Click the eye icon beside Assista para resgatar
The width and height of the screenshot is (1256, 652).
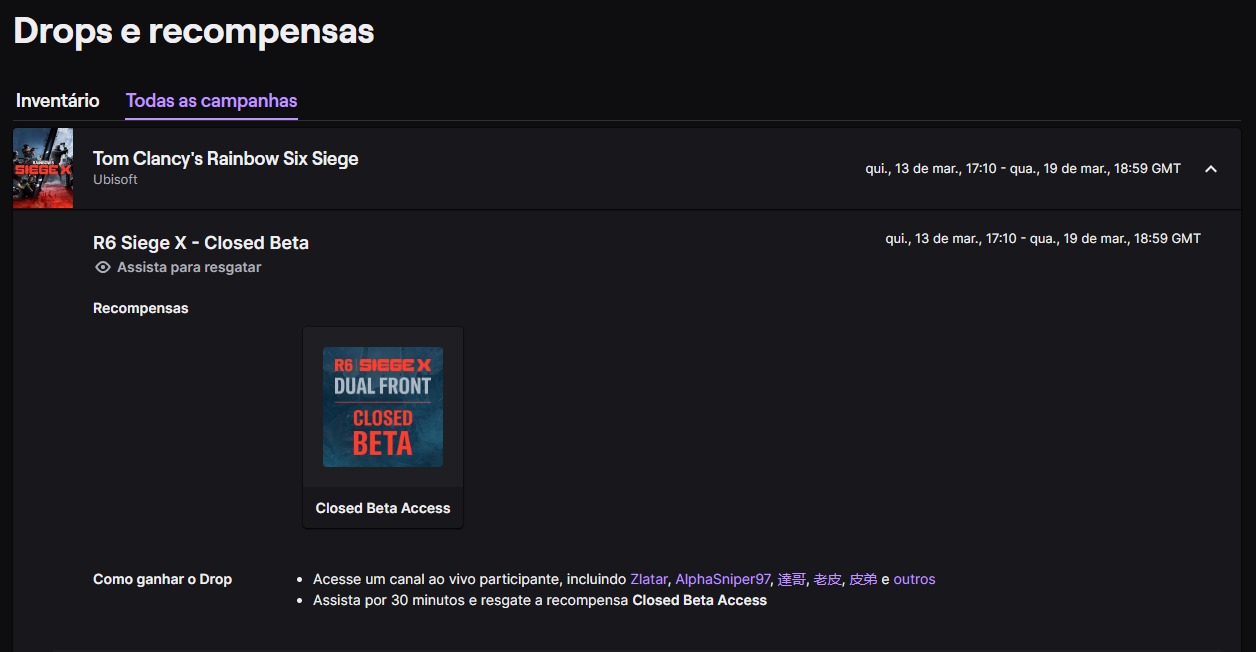102,267
